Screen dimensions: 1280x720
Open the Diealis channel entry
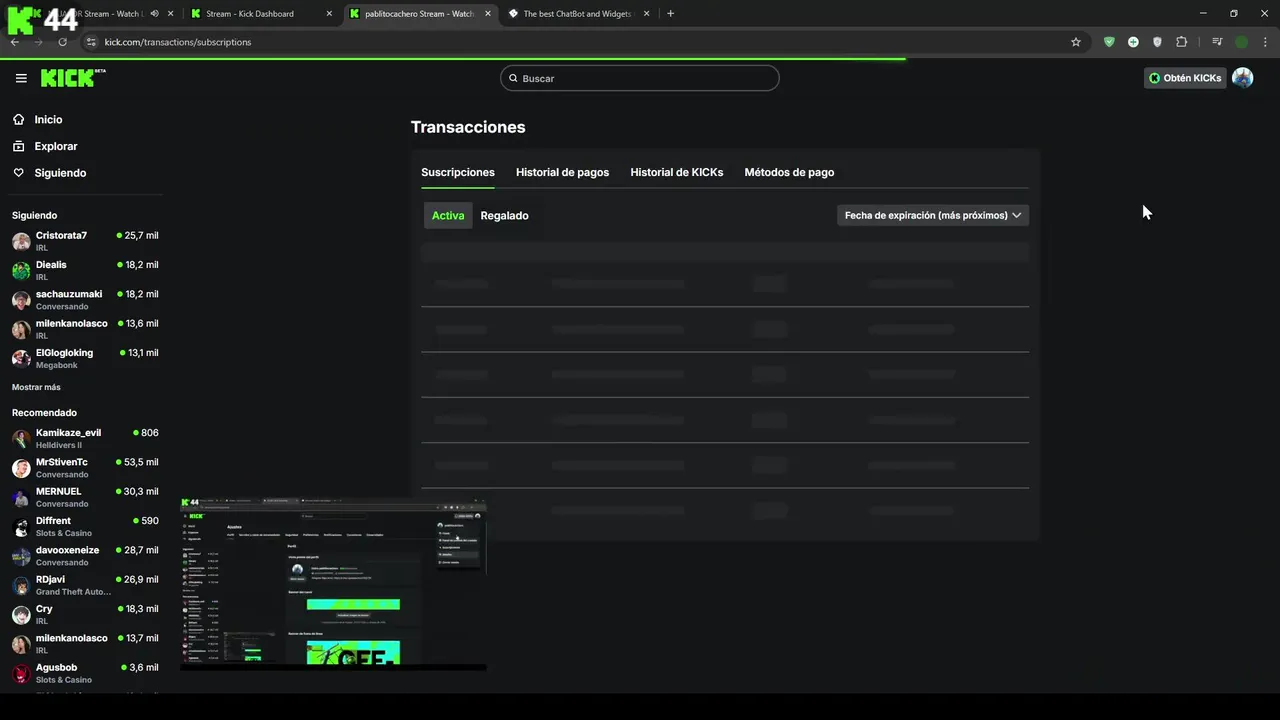pyautogui.click(x=85, y=270)
